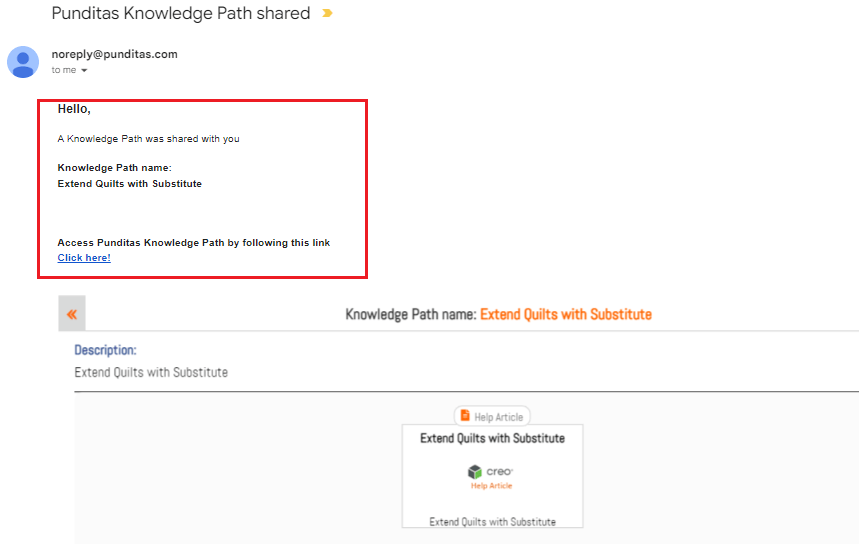Click the yellow importance marker beside subject
Screen dimensions: 859x544
327,14
